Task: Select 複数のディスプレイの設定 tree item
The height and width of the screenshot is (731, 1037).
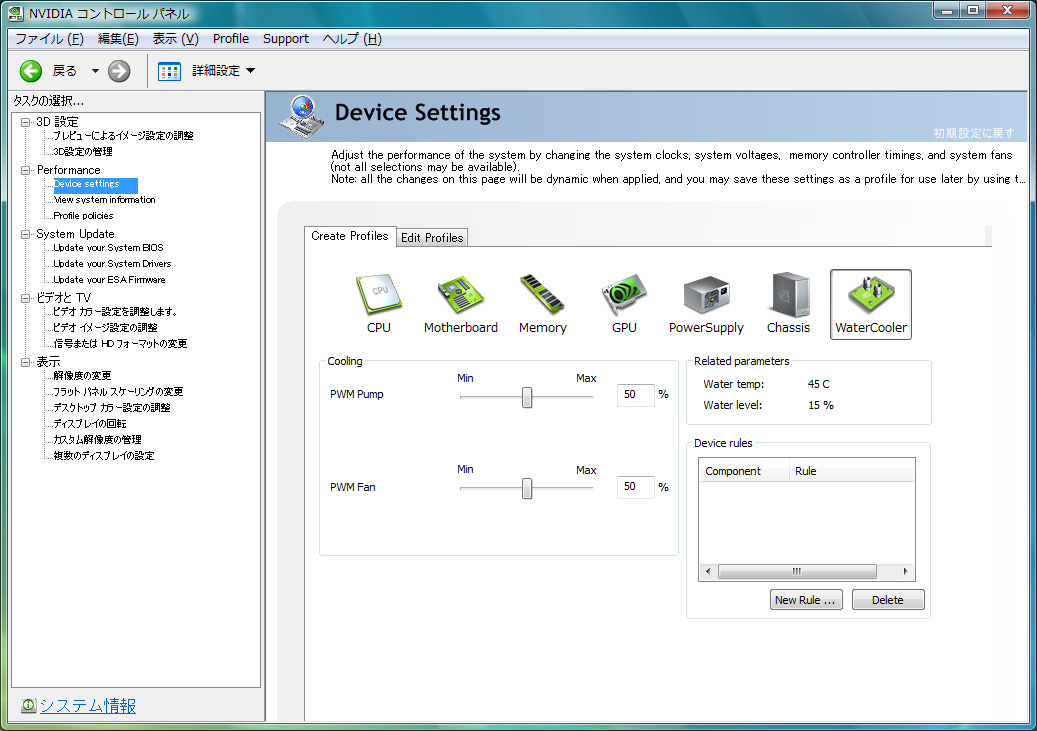Action: tap(104, 456)
